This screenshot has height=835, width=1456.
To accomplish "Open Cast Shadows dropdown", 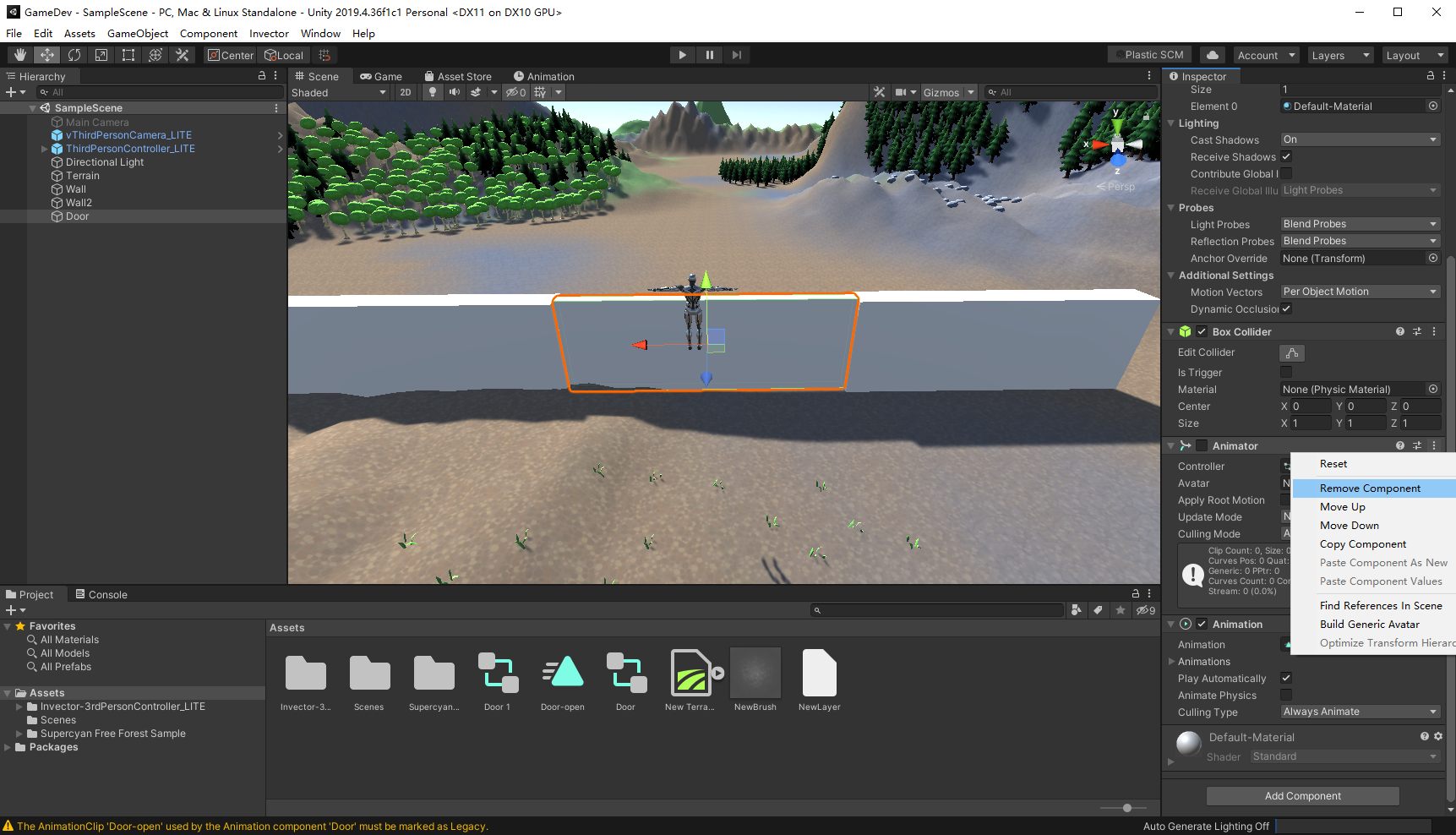I will [1361, 139].
